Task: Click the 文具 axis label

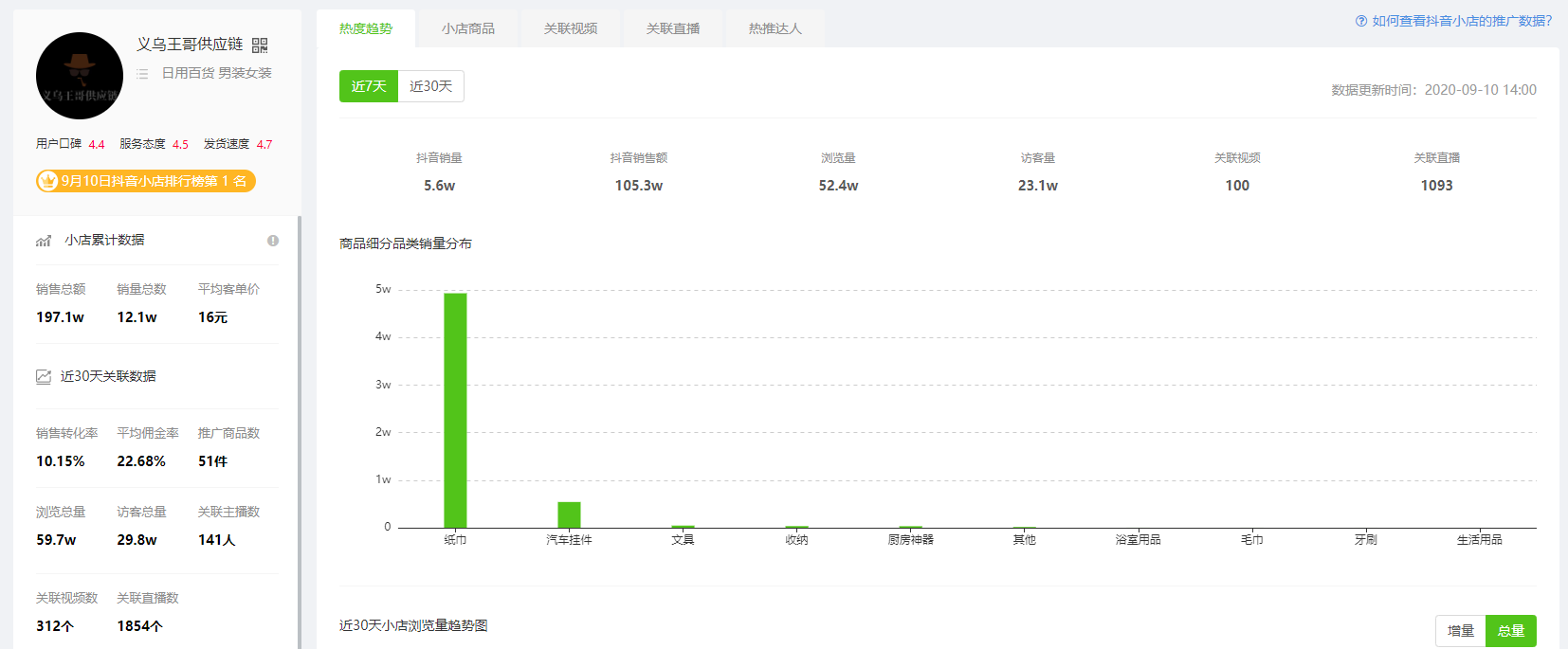Action: point(683,540)
